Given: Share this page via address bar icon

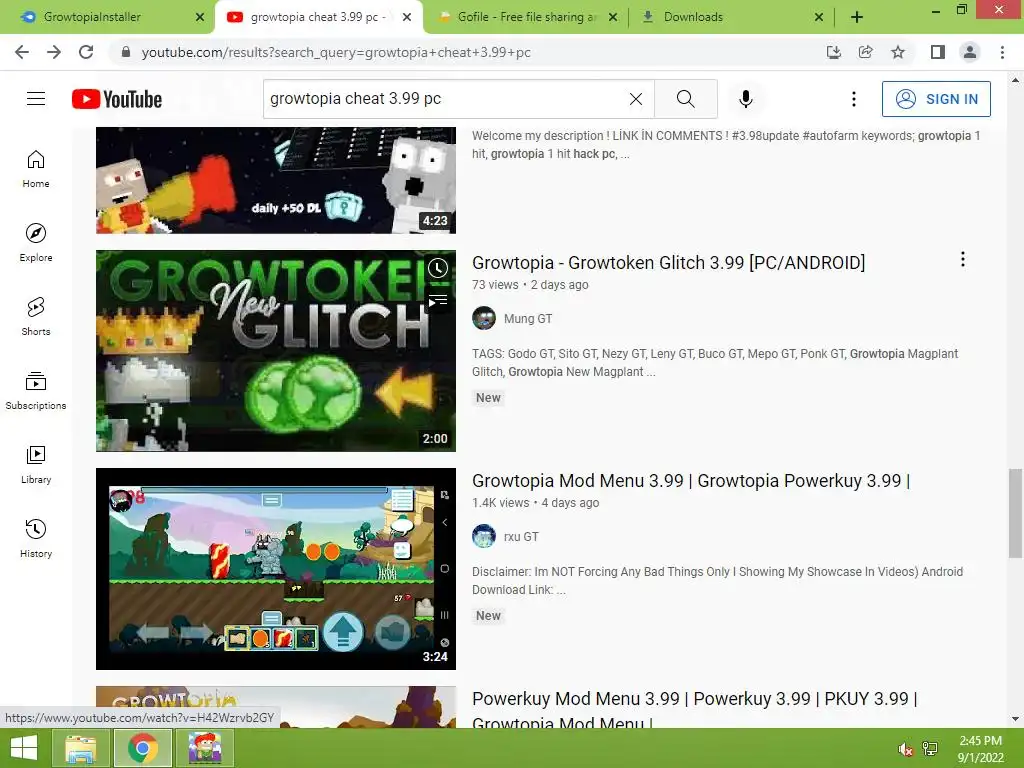Looking at the screenshot, I should pyautogui.click(x=865, y=52).
